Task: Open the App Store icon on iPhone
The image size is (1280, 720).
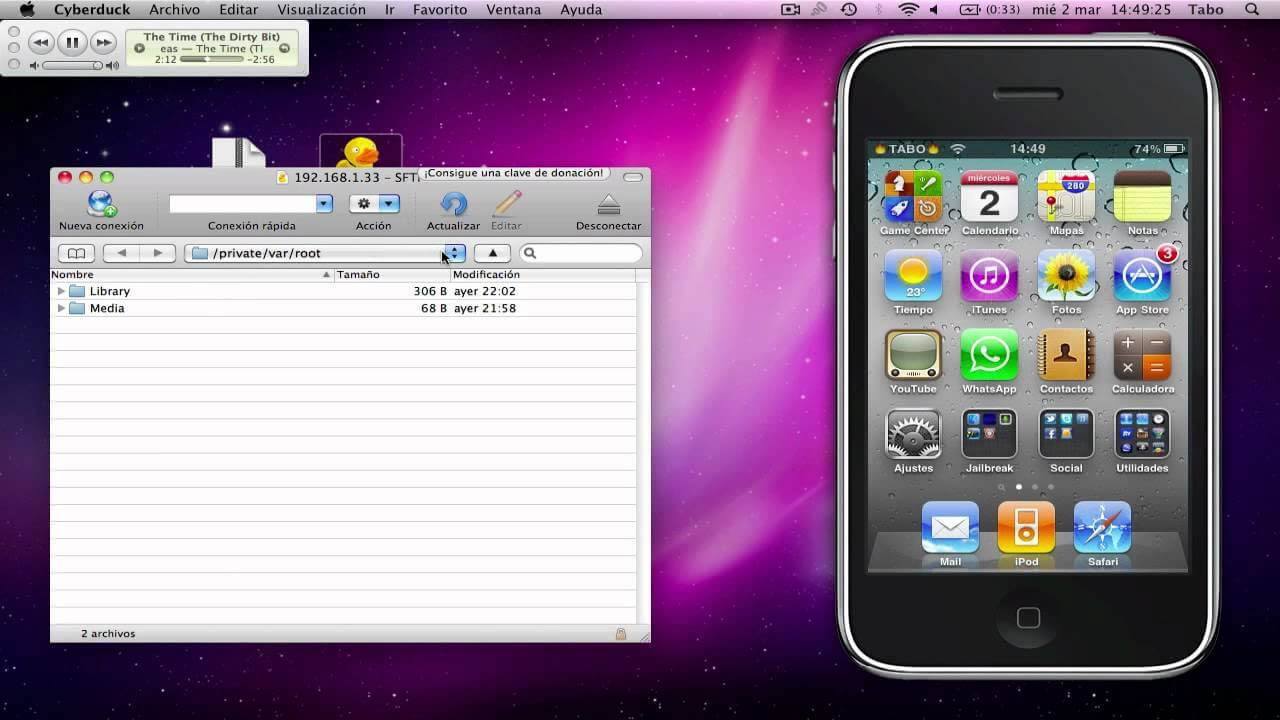Action: click(1142, 276)
